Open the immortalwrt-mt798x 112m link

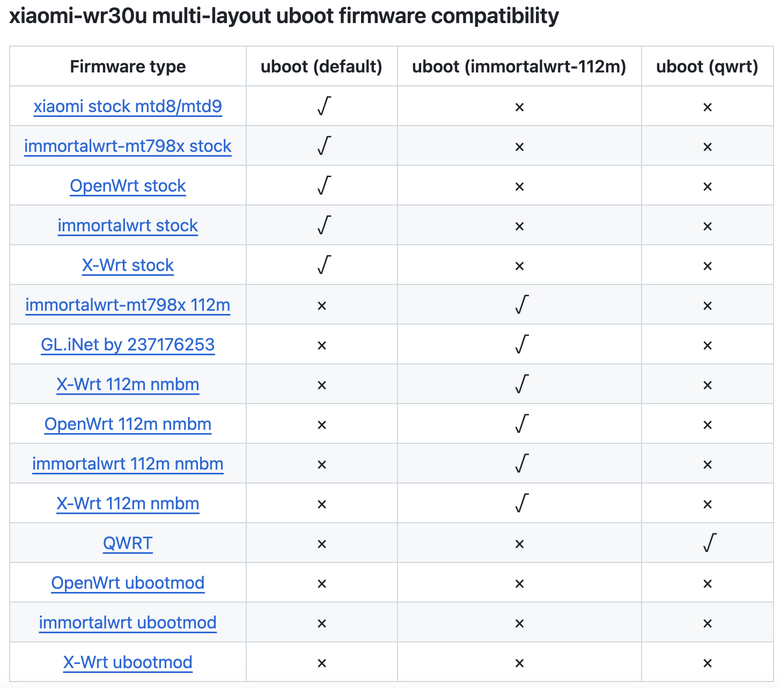(x=127, y=304)
